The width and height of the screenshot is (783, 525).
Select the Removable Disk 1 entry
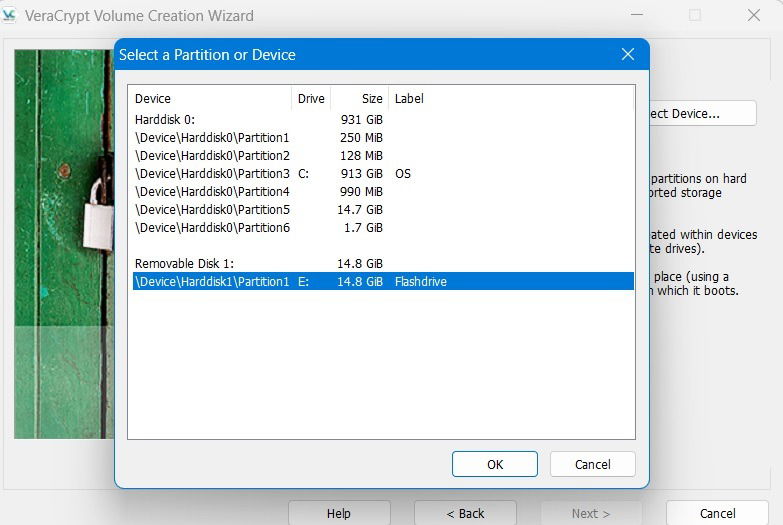383,263
